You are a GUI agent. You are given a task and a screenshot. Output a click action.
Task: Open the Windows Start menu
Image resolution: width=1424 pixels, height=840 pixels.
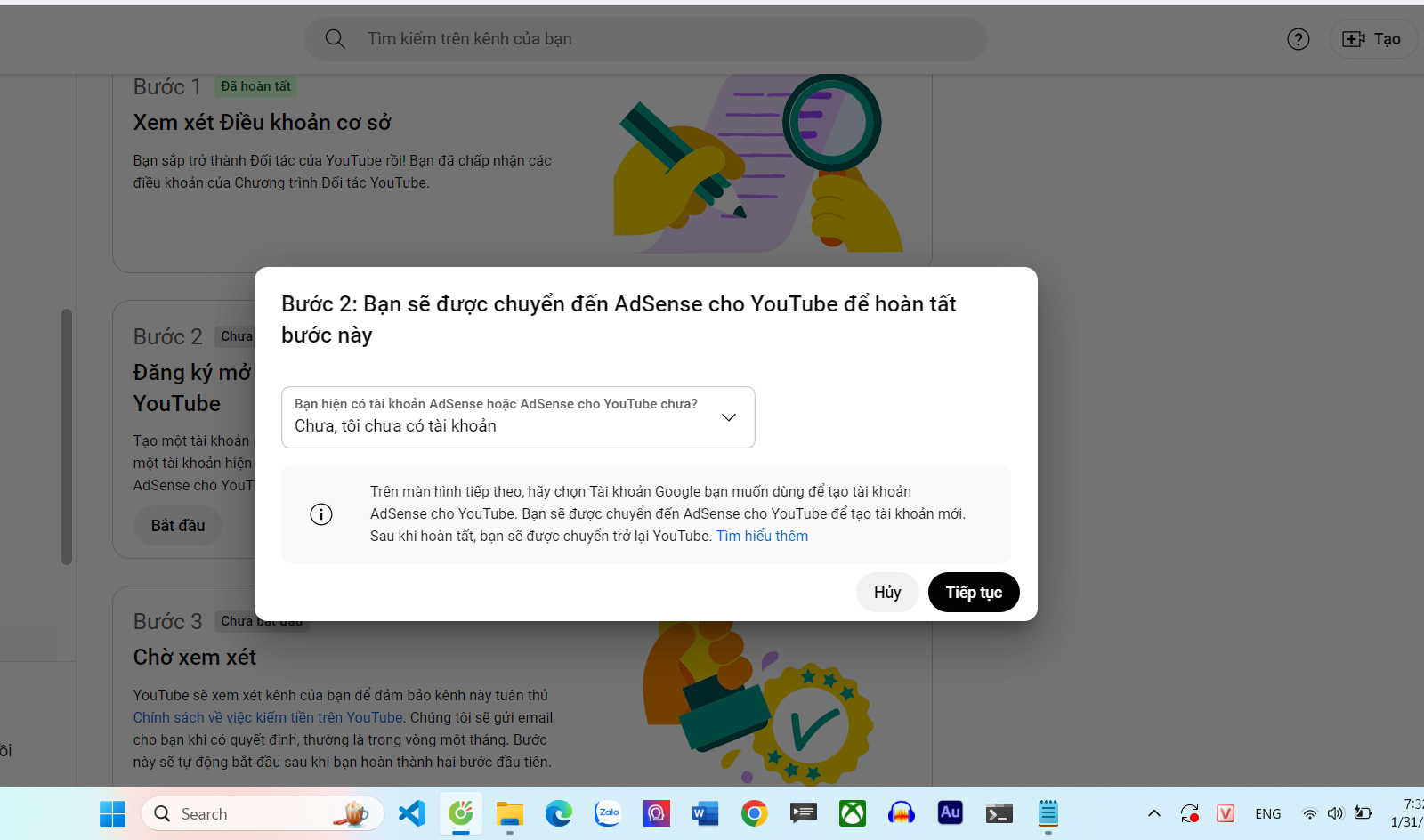[112, 813]
